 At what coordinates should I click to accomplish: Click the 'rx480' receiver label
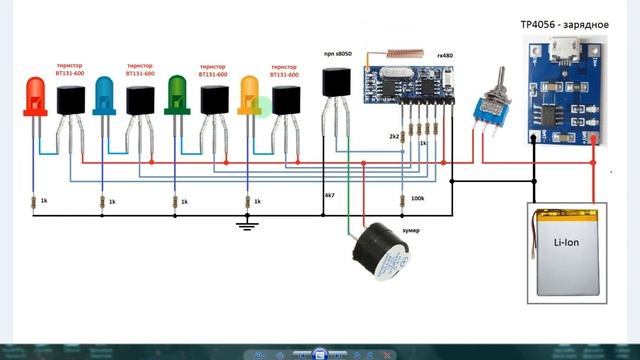[445, 56]
